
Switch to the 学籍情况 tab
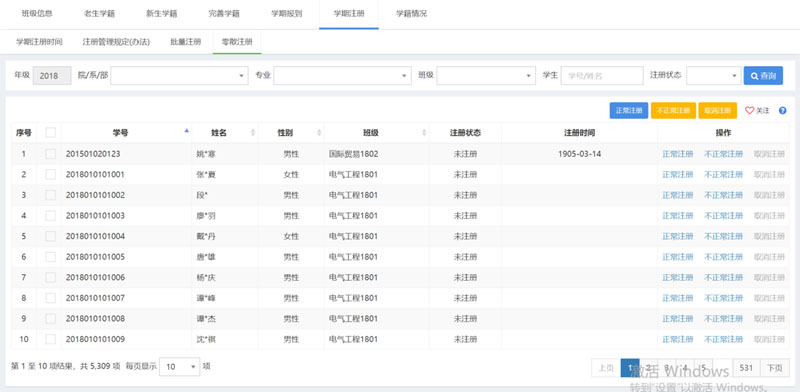[411, 14]
